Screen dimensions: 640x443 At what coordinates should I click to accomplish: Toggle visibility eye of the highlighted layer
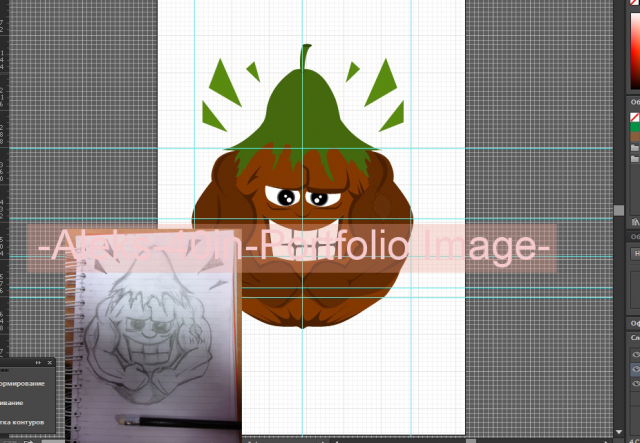tap(636, 369)
